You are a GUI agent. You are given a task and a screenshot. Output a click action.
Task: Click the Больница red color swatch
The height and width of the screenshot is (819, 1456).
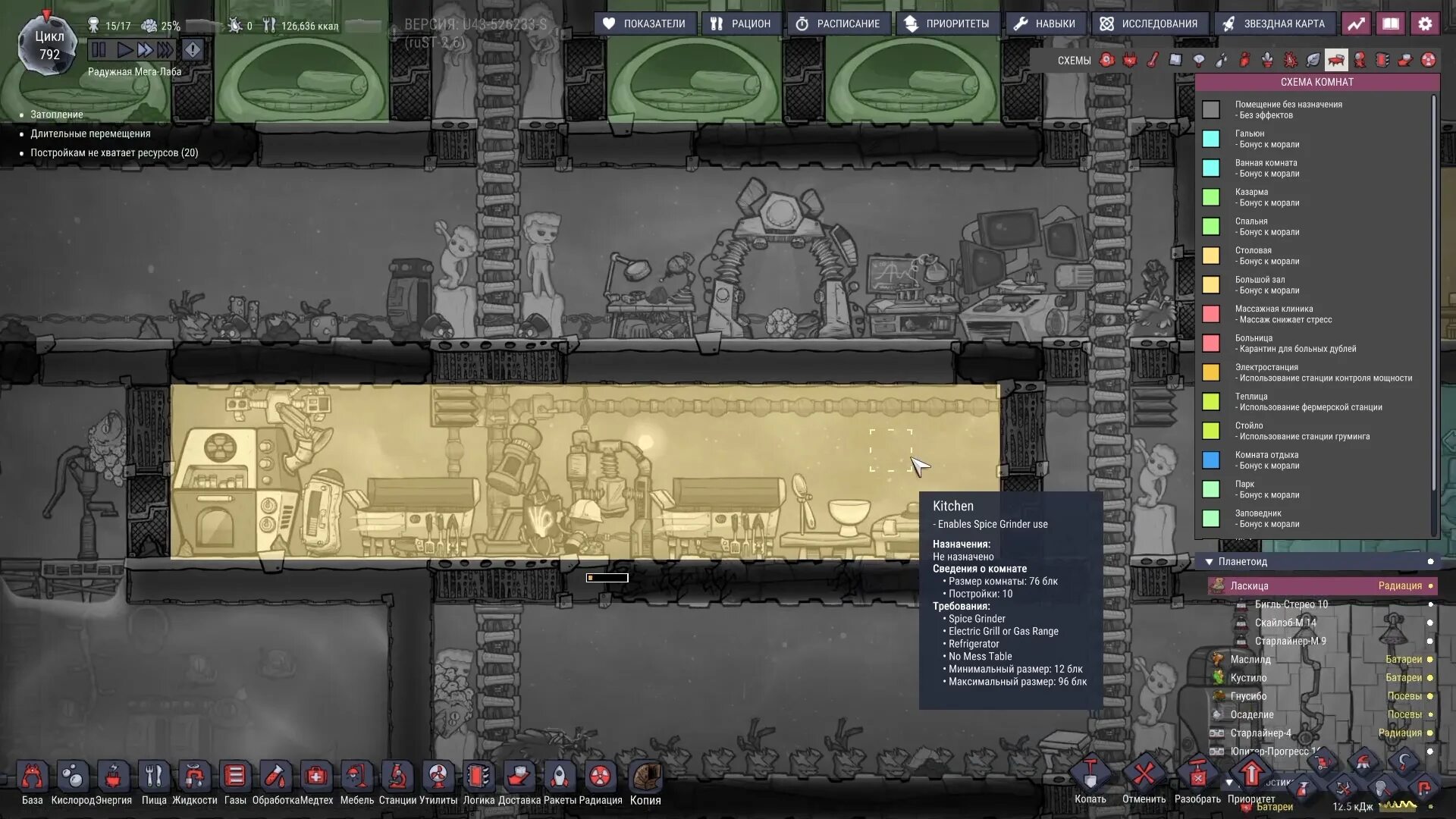pos(1211,344)
